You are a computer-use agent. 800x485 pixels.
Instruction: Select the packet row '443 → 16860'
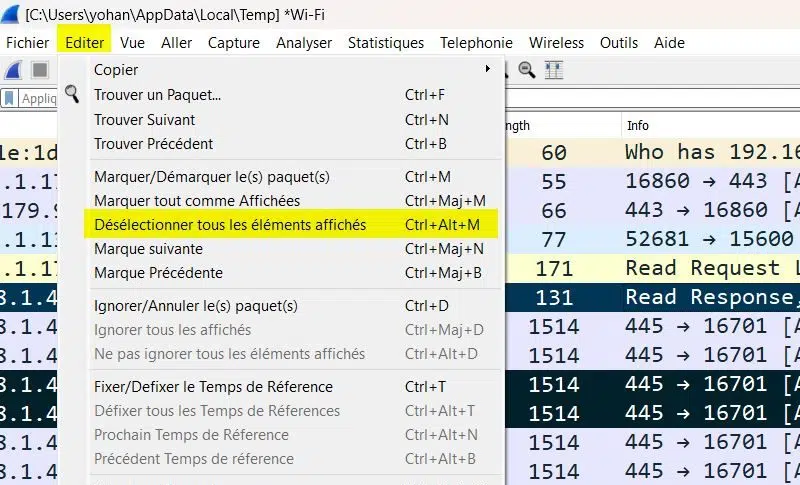pos(653,211)
